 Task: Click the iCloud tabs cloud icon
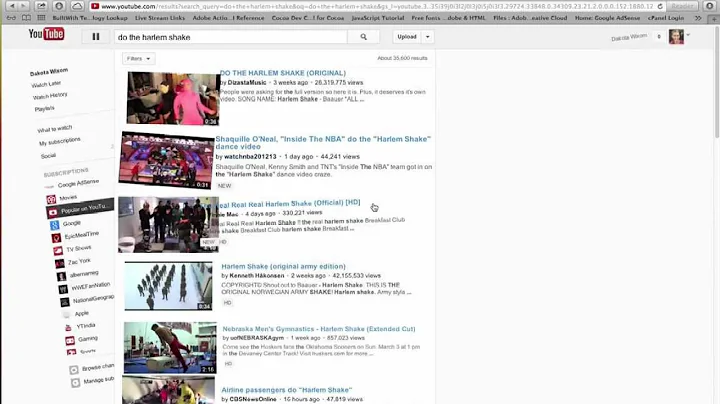click(x=77, y=6)
